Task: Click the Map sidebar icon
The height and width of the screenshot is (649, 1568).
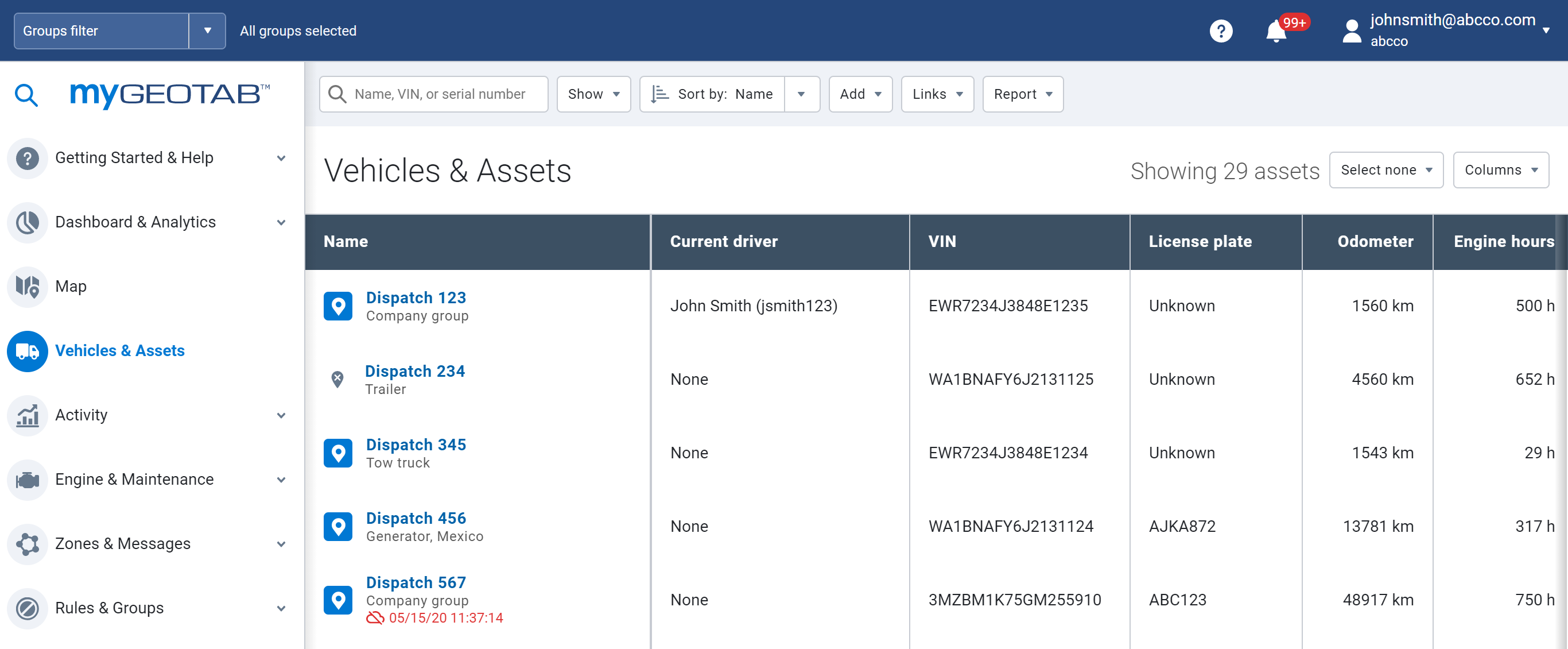Action: point(28,286)
